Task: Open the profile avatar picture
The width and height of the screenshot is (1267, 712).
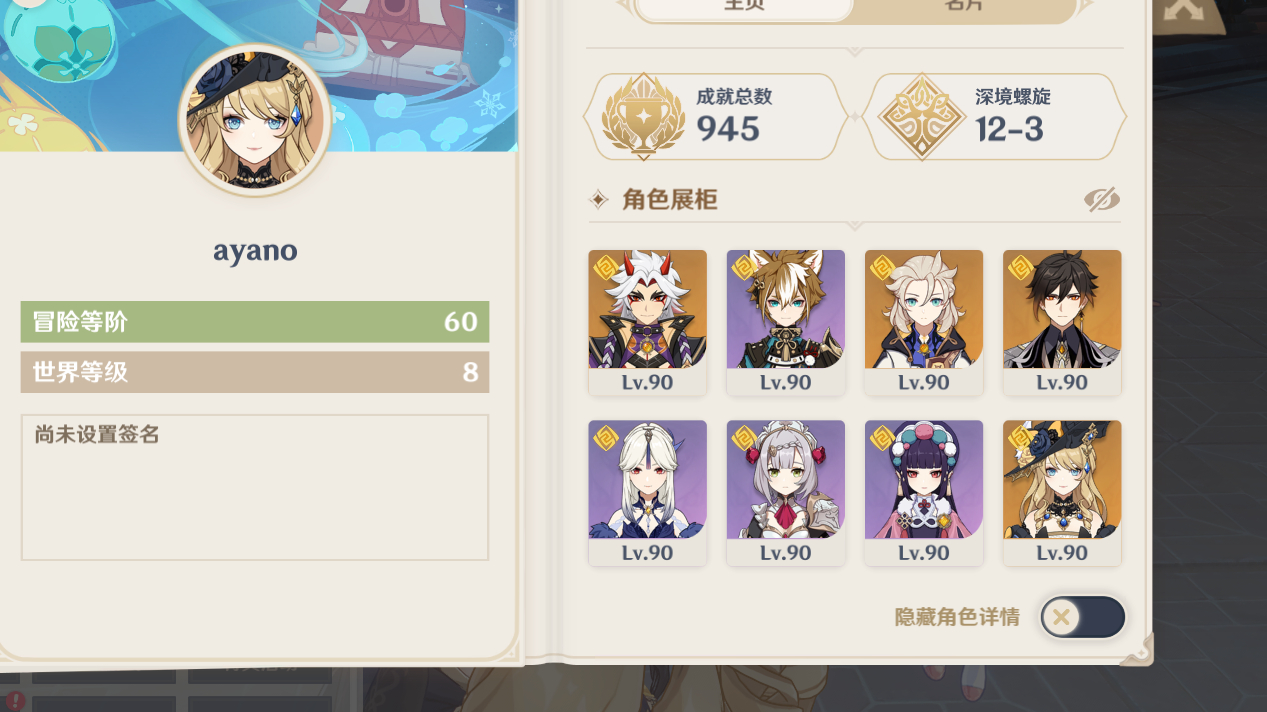Action: click(x=255, y=120)
